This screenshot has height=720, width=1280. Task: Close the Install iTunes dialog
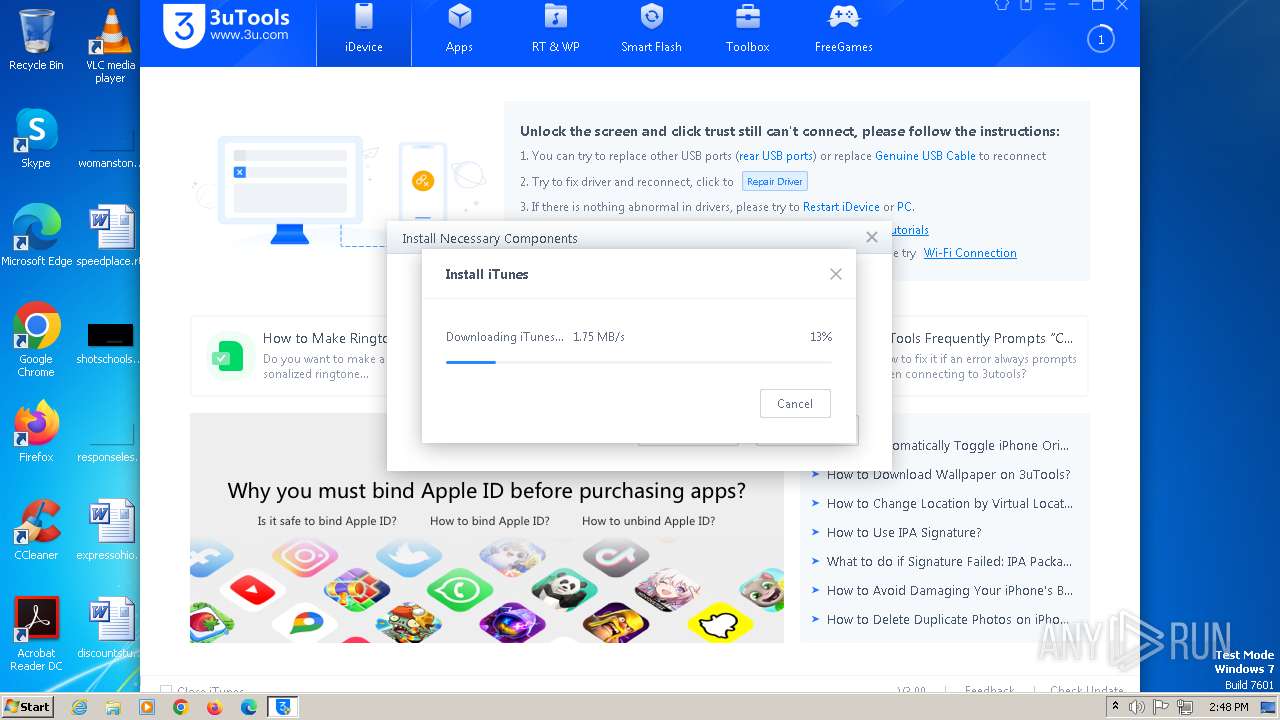pyautogui.click(x=836, y=274)
